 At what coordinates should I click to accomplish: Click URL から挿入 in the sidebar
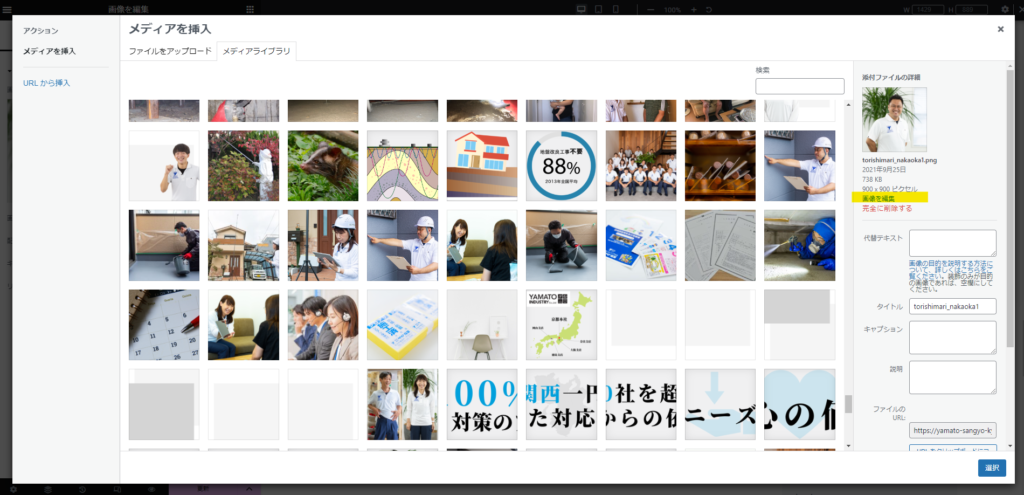[46, 83]
